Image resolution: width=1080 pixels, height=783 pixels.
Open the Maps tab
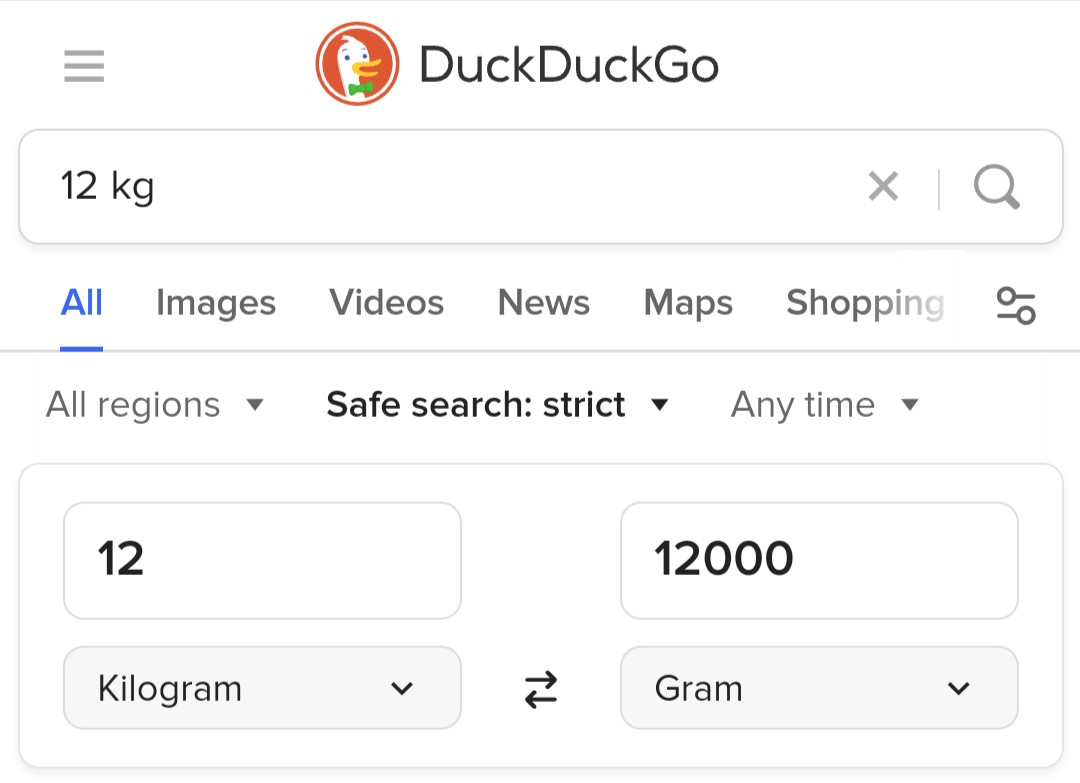coord(688,303)
